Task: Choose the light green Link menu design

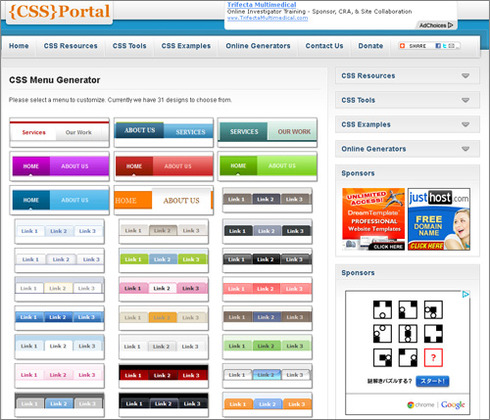Action: pyautogui.click(x=267, y=347)
